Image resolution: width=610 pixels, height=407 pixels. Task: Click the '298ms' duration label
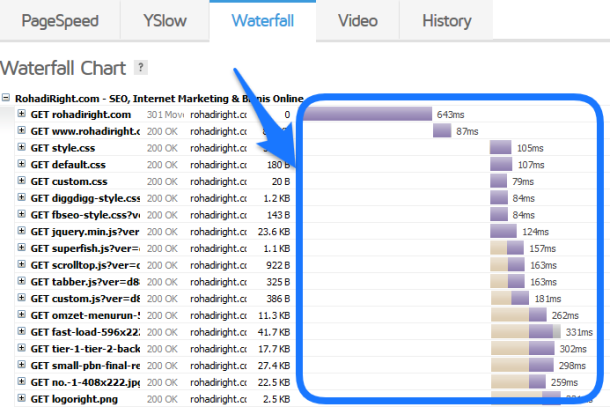tap(572, 366)
